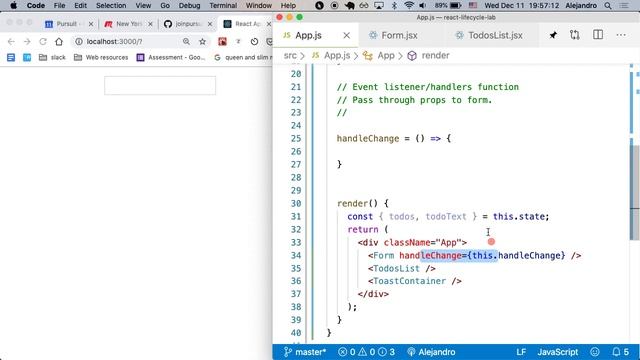Click the browser forward arrow

27,42
